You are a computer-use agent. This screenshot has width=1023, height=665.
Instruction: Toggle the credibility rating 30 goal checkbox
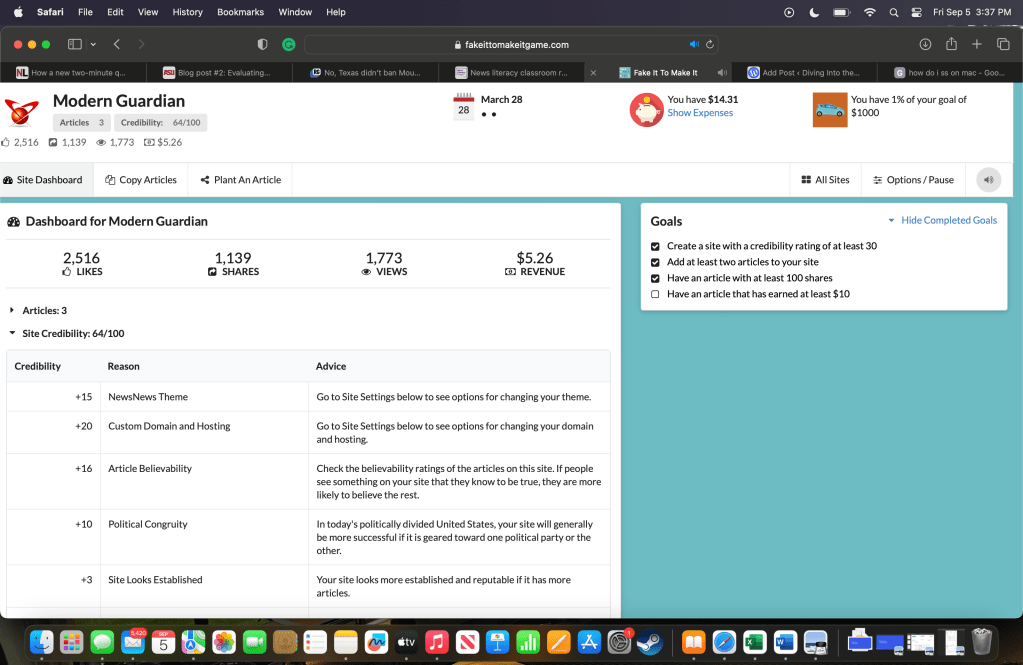(655, 246)
